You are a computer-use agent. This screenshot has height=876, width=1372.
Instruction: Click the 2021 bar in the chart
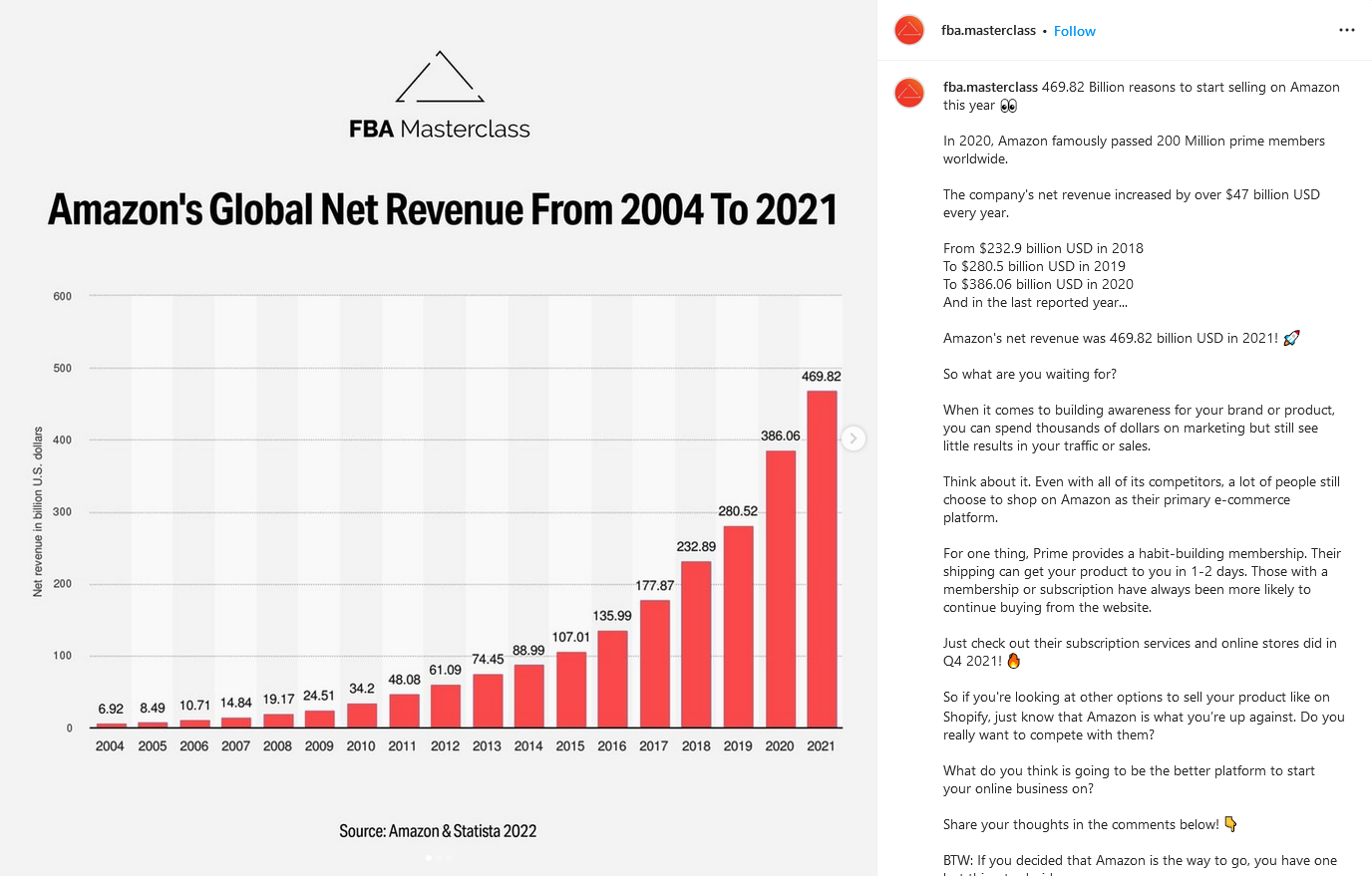pyautogui.click(x=822, y=559)
